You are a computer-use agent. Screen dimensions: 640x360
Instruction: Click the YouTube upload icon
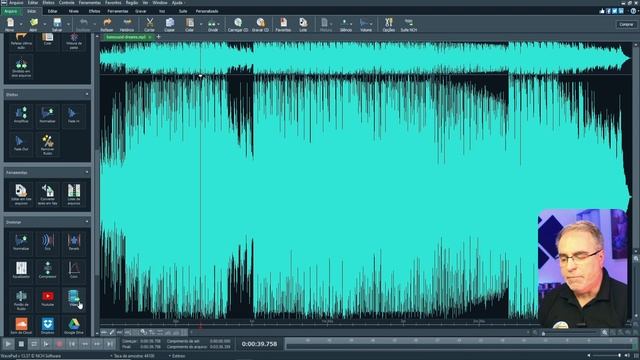click(x=47, y=298)
